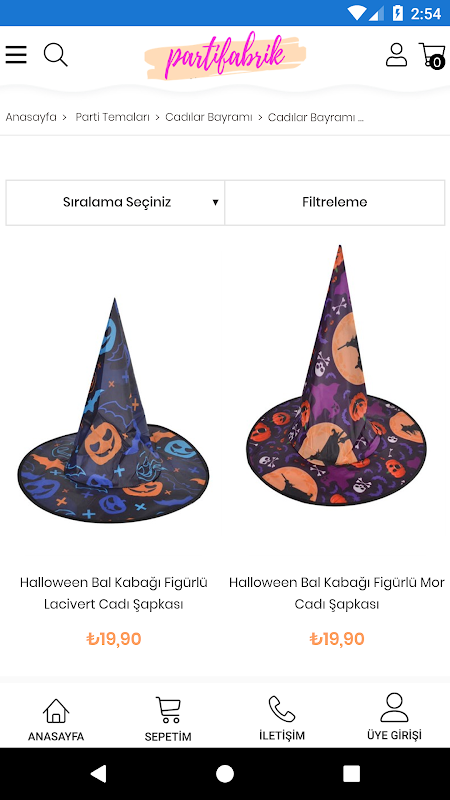Open Mor Cadı Şapkası product title
450x800 pixels.
tap(337, 593)
